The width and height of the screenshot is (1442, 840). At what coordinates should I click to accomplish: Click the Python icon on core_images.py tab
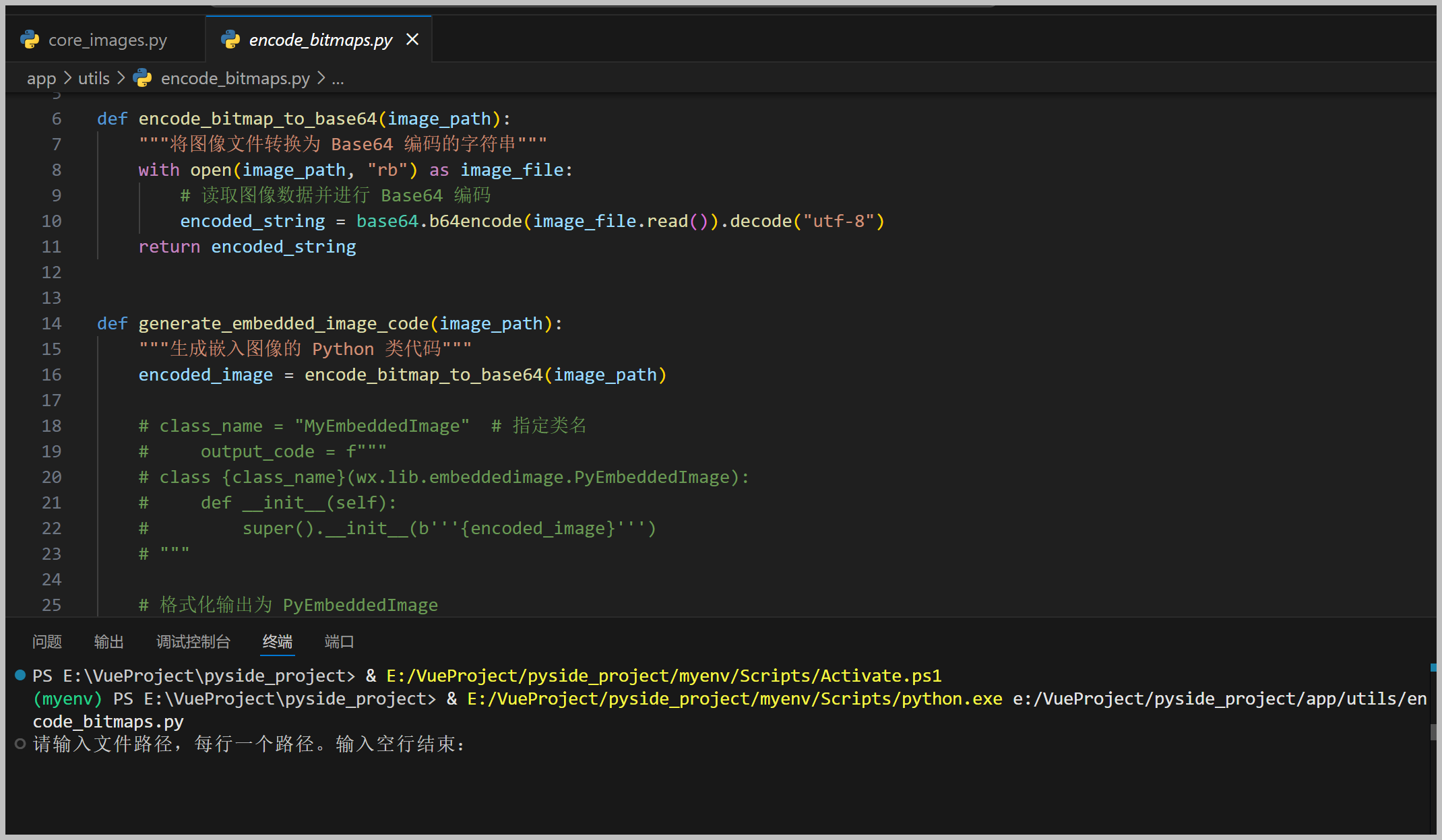(30, 40)
